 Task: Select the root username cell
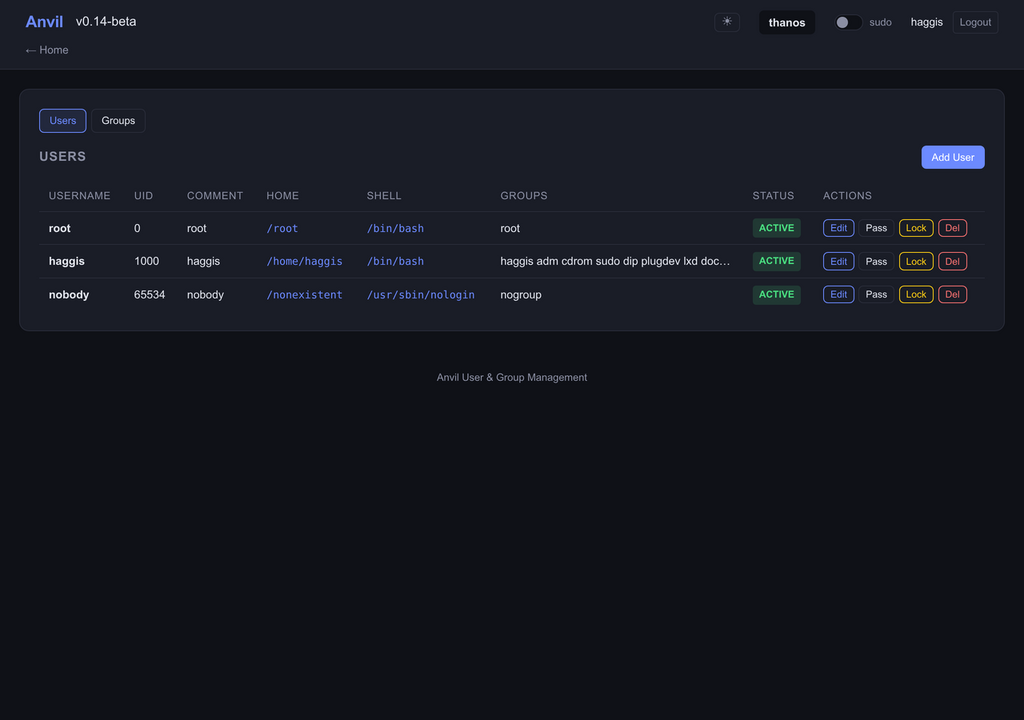pyautogui.click(x=59, y=228)
